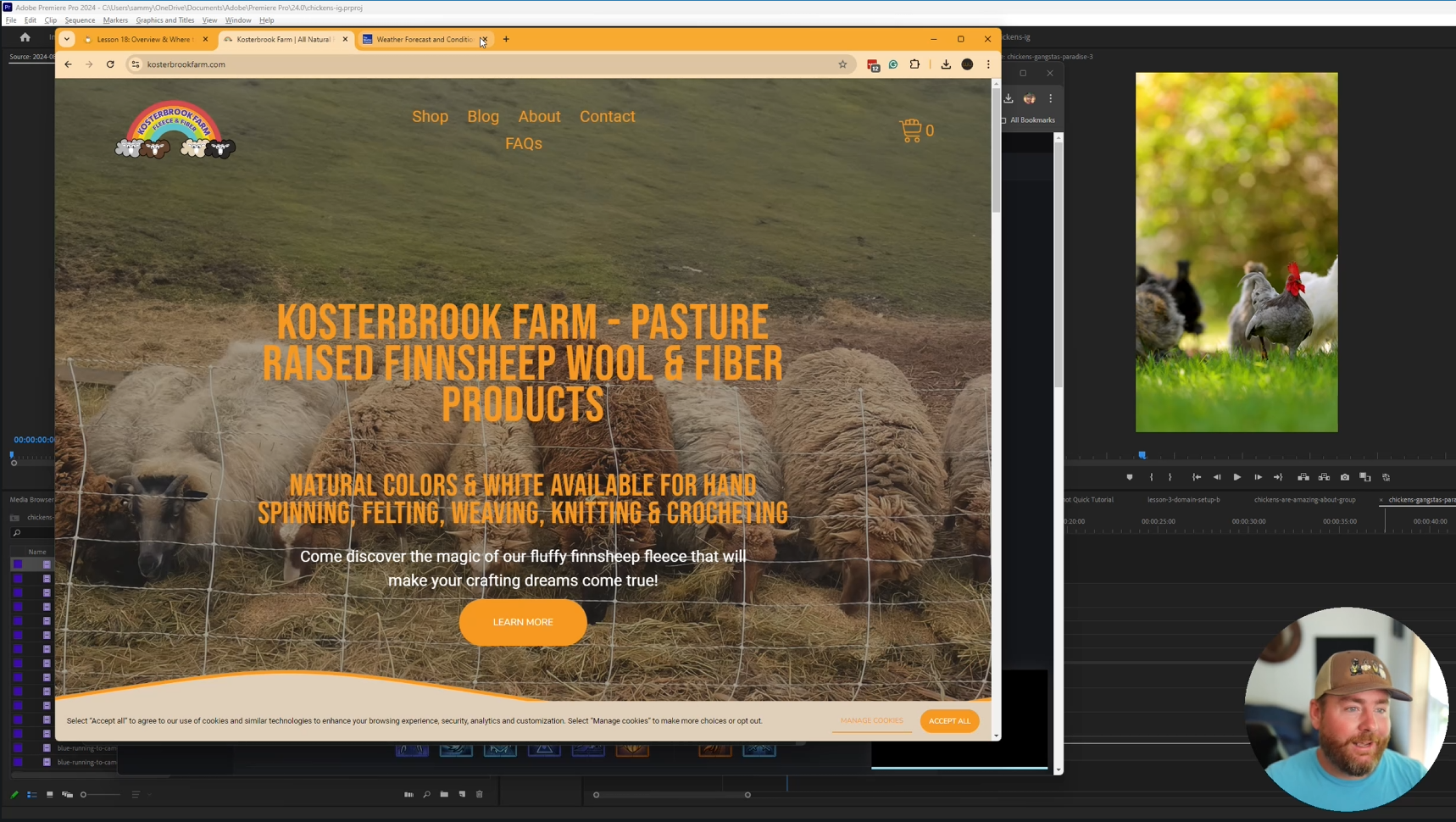Click the New Item icon
Image resolution: width=1456 pixels, height=822 pixels.
pos(462,795)
